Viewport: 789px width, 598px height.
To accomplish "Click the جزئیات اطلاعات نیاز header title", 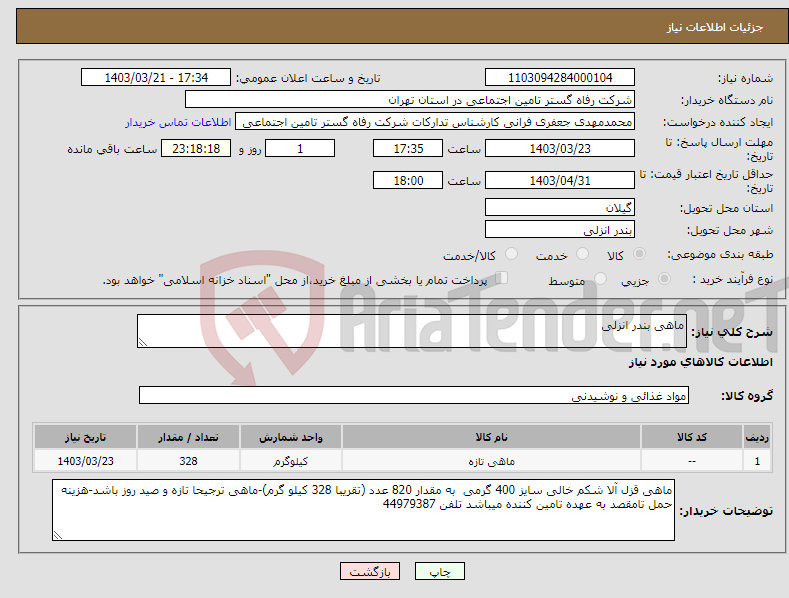I will point(715,27).
